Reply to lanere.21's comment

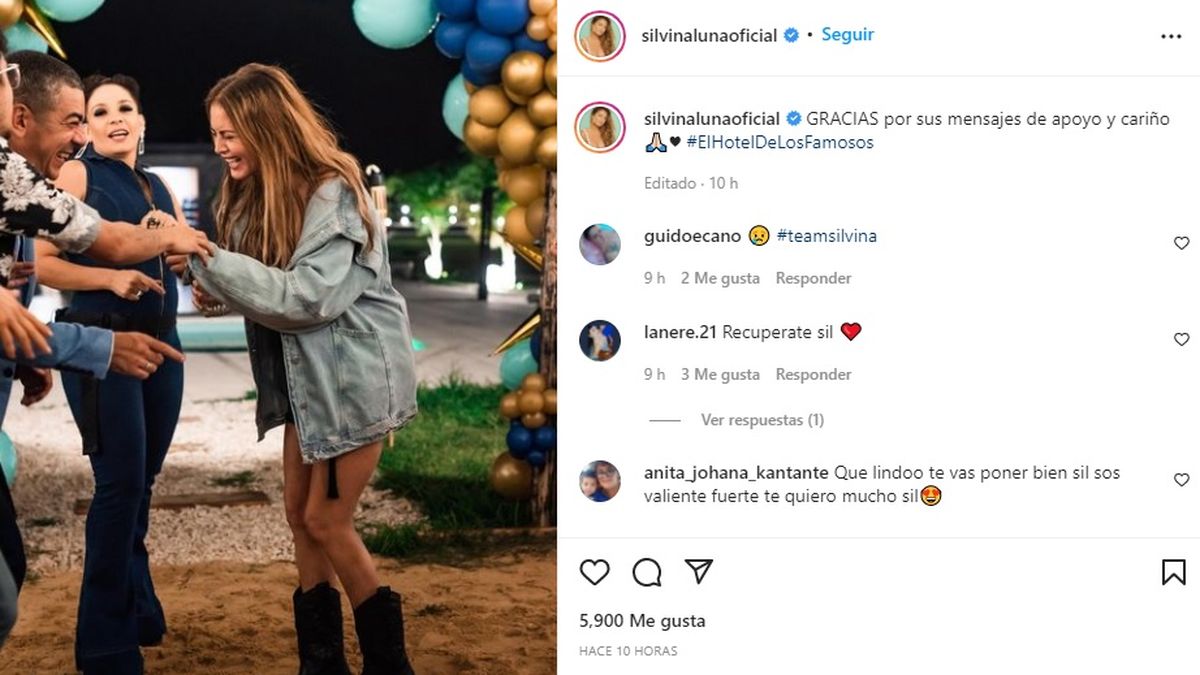tap(814, 374)
